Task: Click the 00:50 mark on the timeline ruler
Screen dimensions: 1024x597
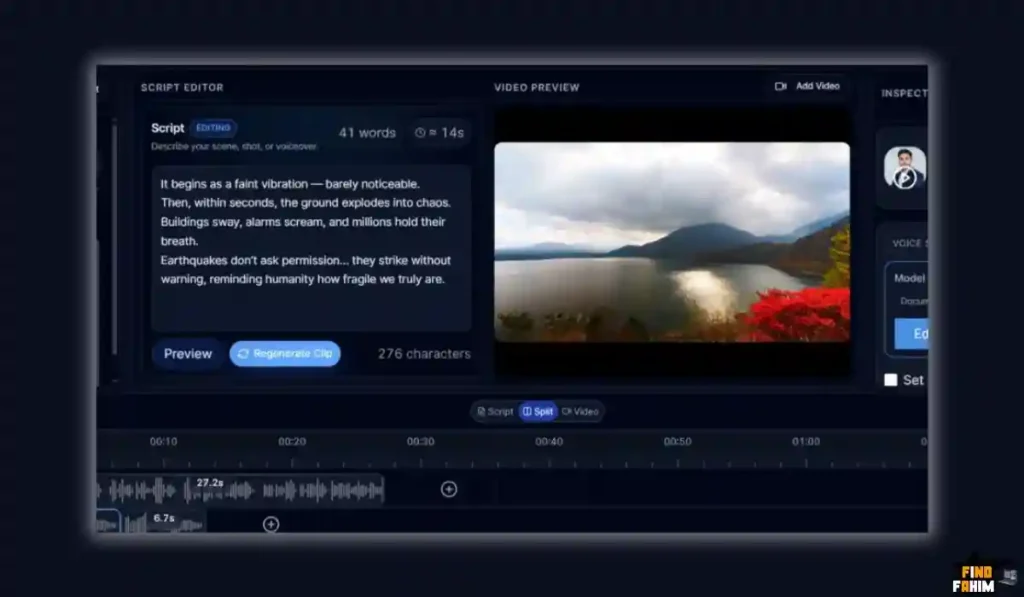Action: [678, 442]
